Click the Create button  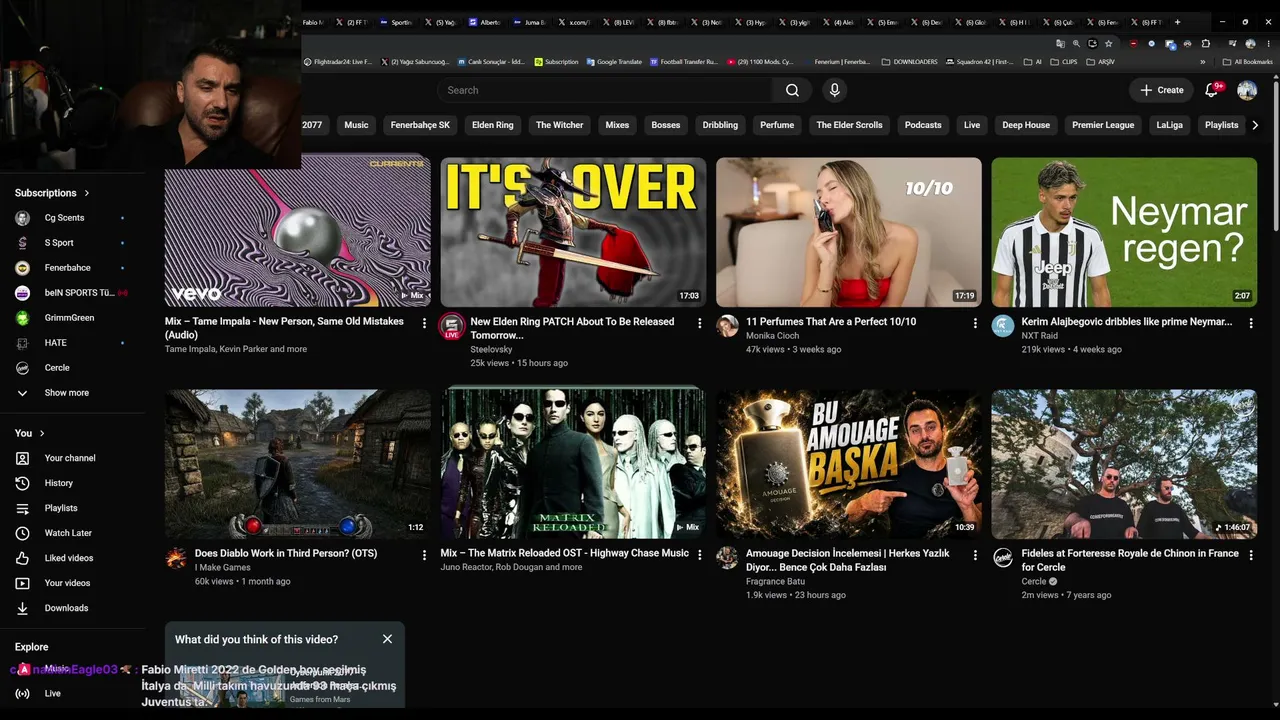coord(1162,90)
